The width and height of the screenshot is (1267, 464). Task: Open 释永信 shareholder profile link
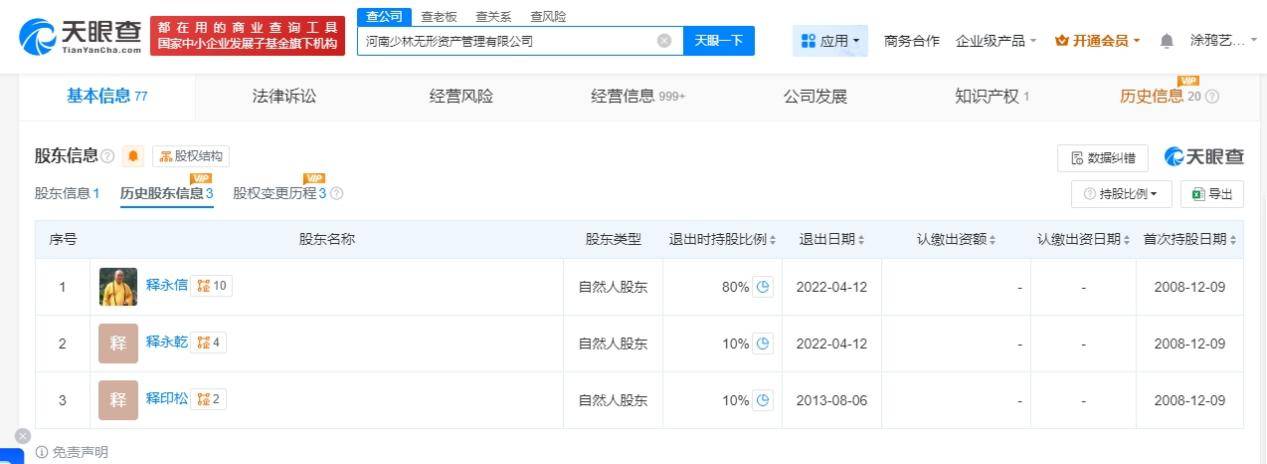(167, 285)
